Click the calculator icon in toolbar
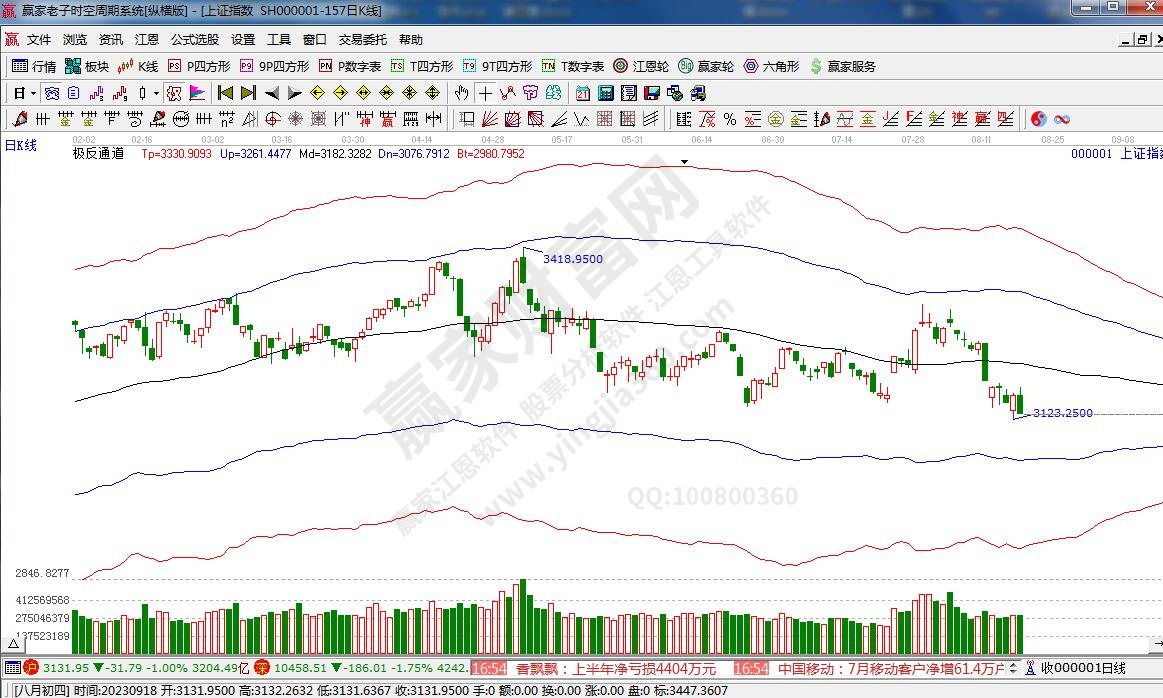Image resolution: width=1163 pixels, height=698 pixels. (x=605, y=93)
